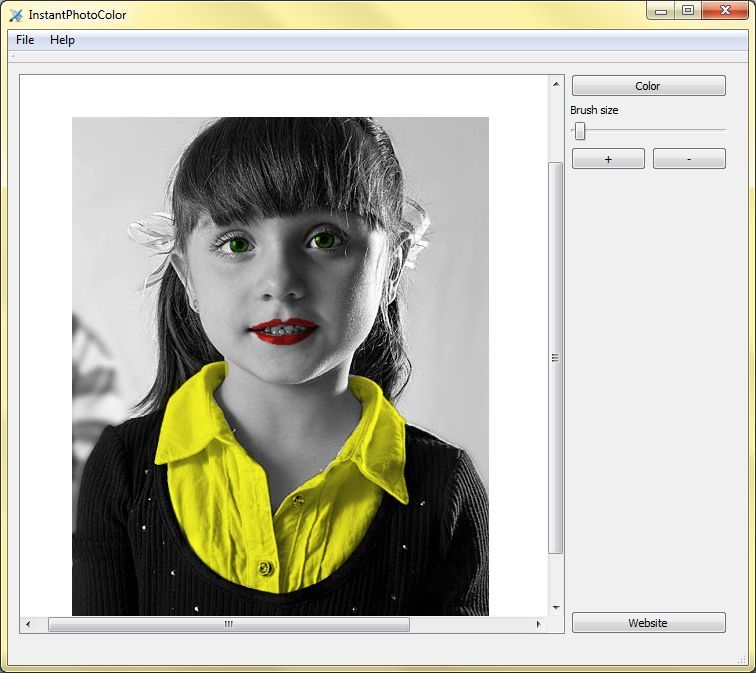Open the File menu
The height and width of the screenshot is (673, 756).
coord(25,40)
